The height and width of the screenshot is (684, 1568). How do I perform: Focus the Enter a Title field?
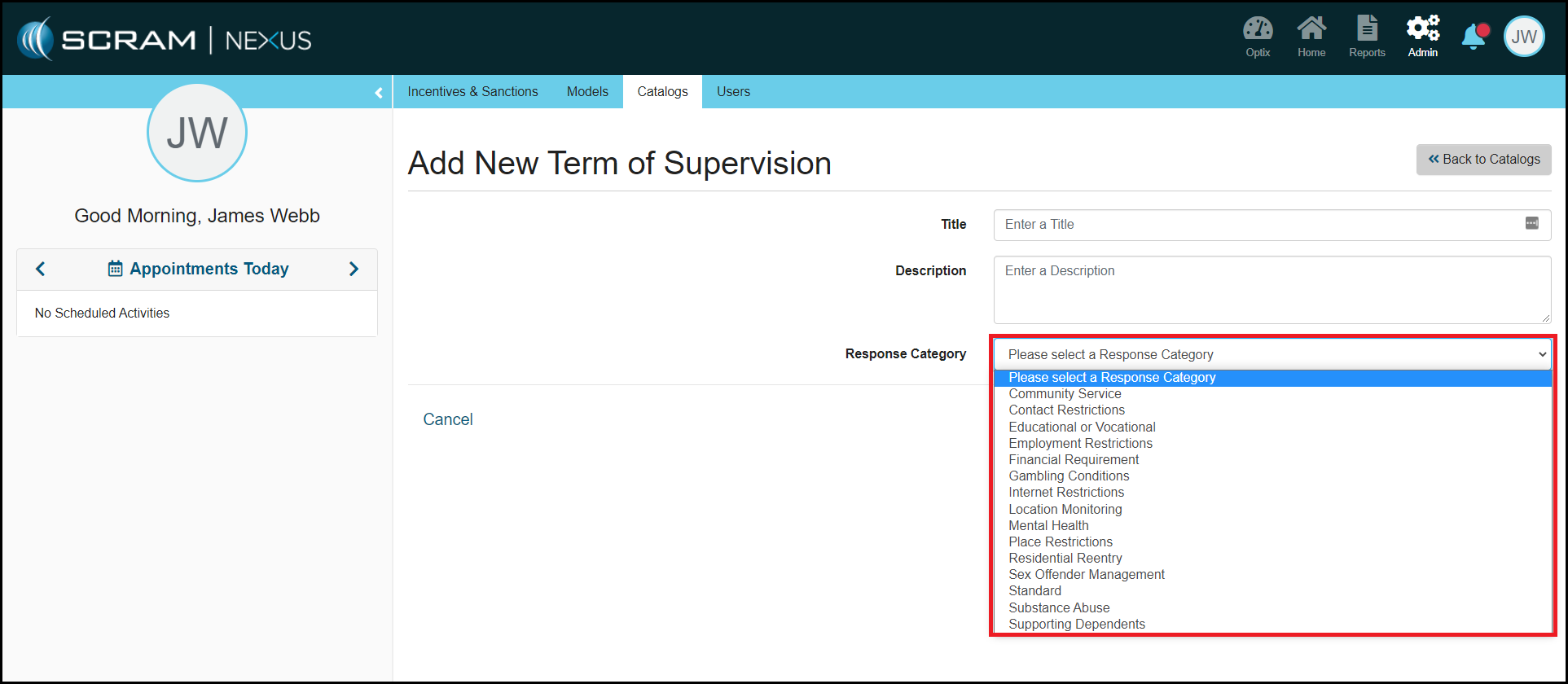(1254, 225)
